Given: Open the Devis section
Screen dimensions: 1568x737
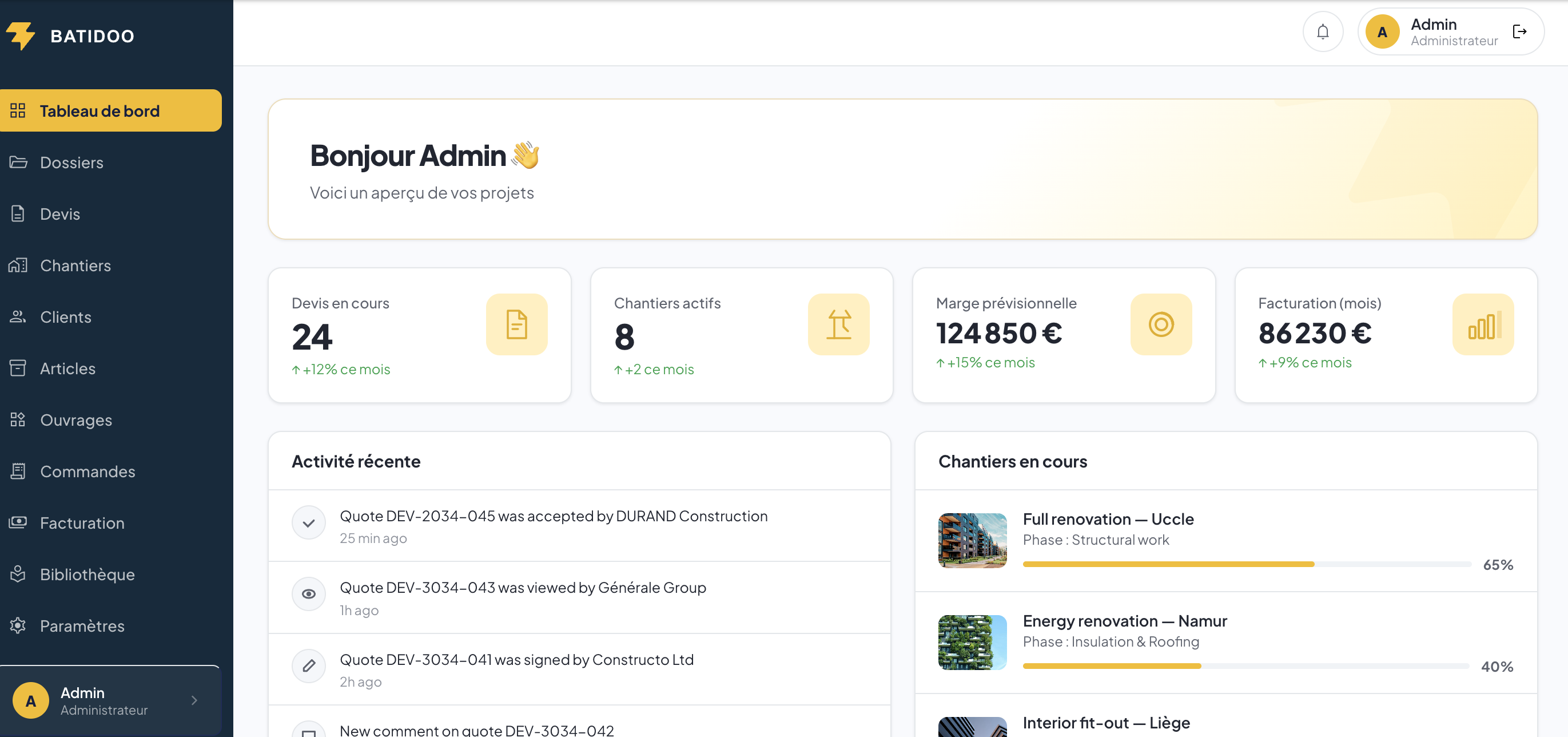Looking at the screenshot, I should [111, 214].
